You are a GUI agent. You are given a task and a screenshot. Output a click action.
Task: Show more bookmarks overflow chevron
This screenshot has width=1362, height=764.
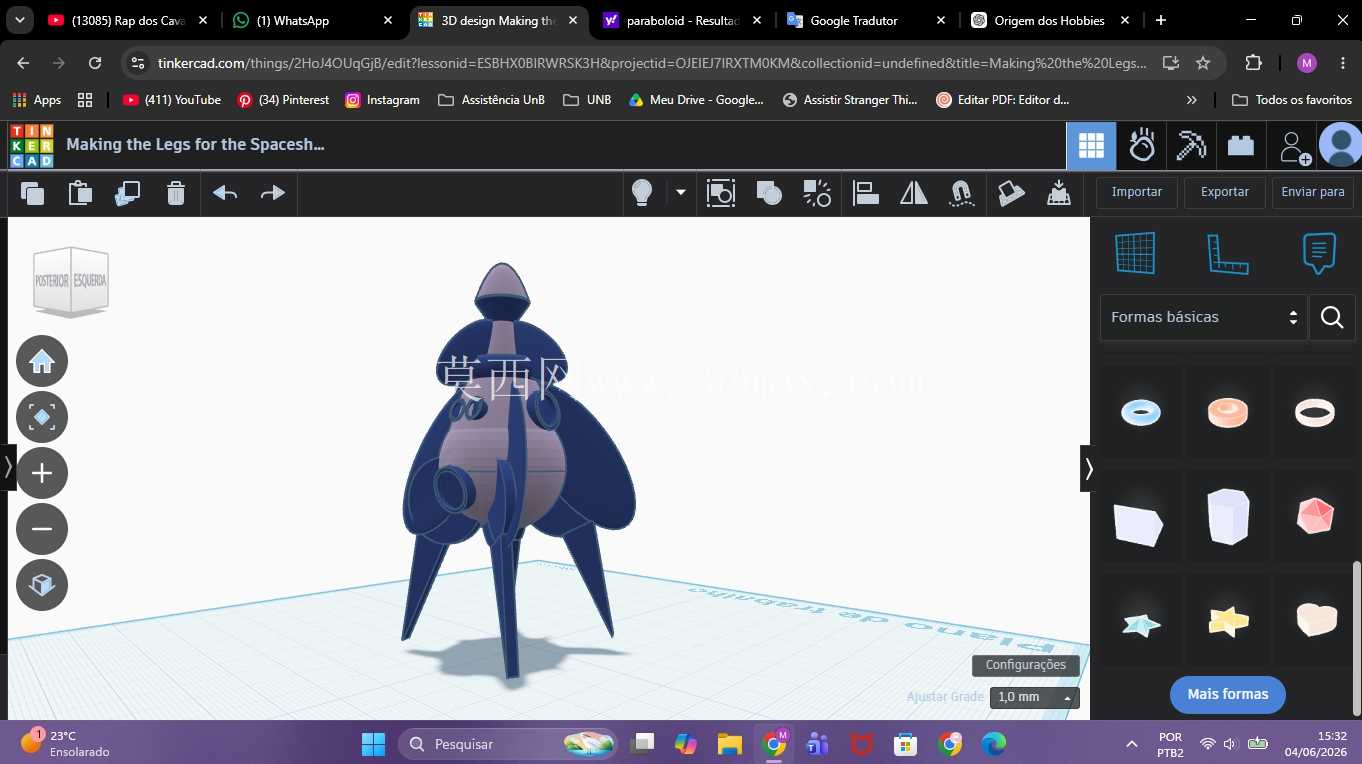coord(1191,100)
